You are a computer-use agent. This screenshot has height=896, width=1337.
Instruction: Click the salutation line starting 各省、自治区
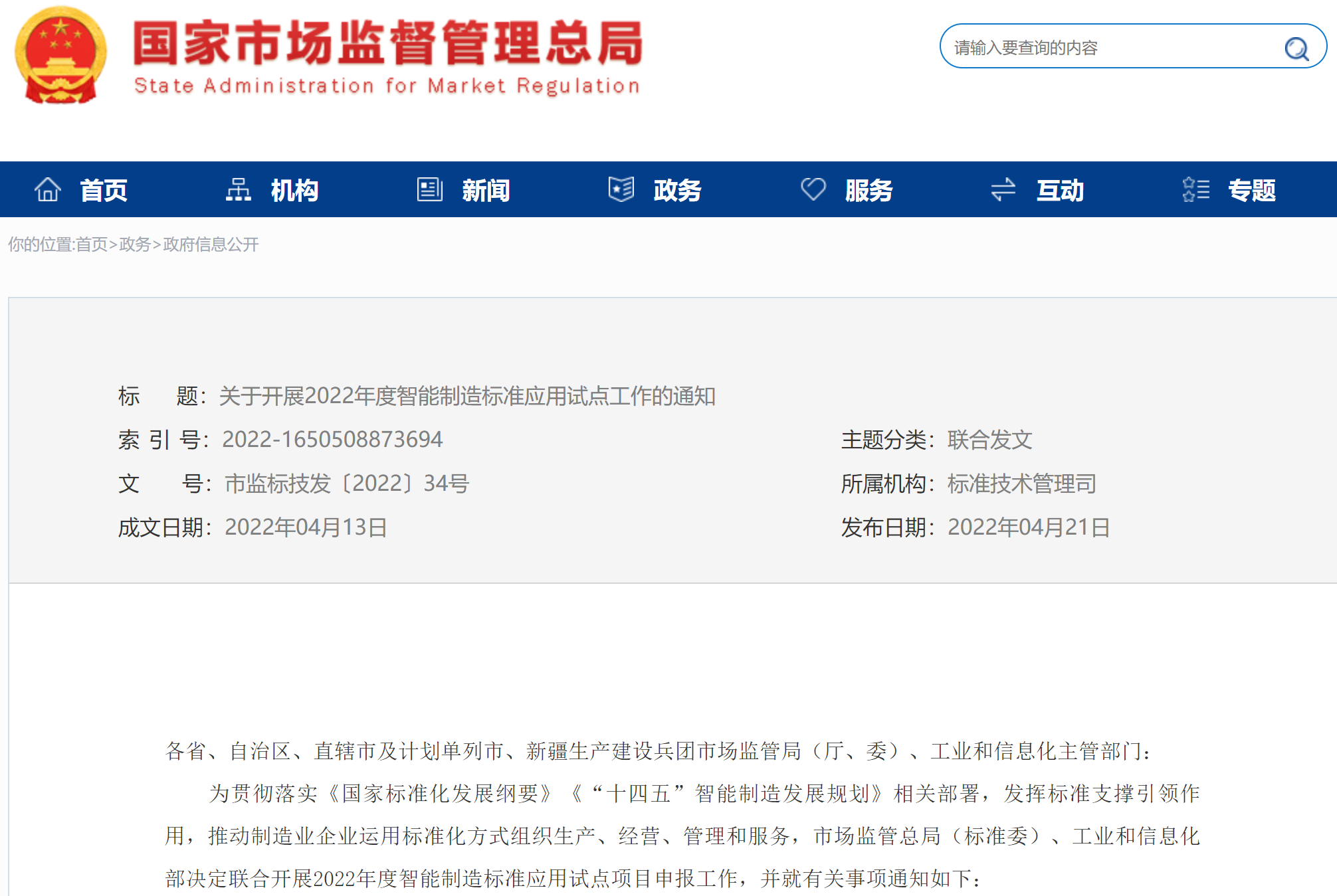click(659, 751)
